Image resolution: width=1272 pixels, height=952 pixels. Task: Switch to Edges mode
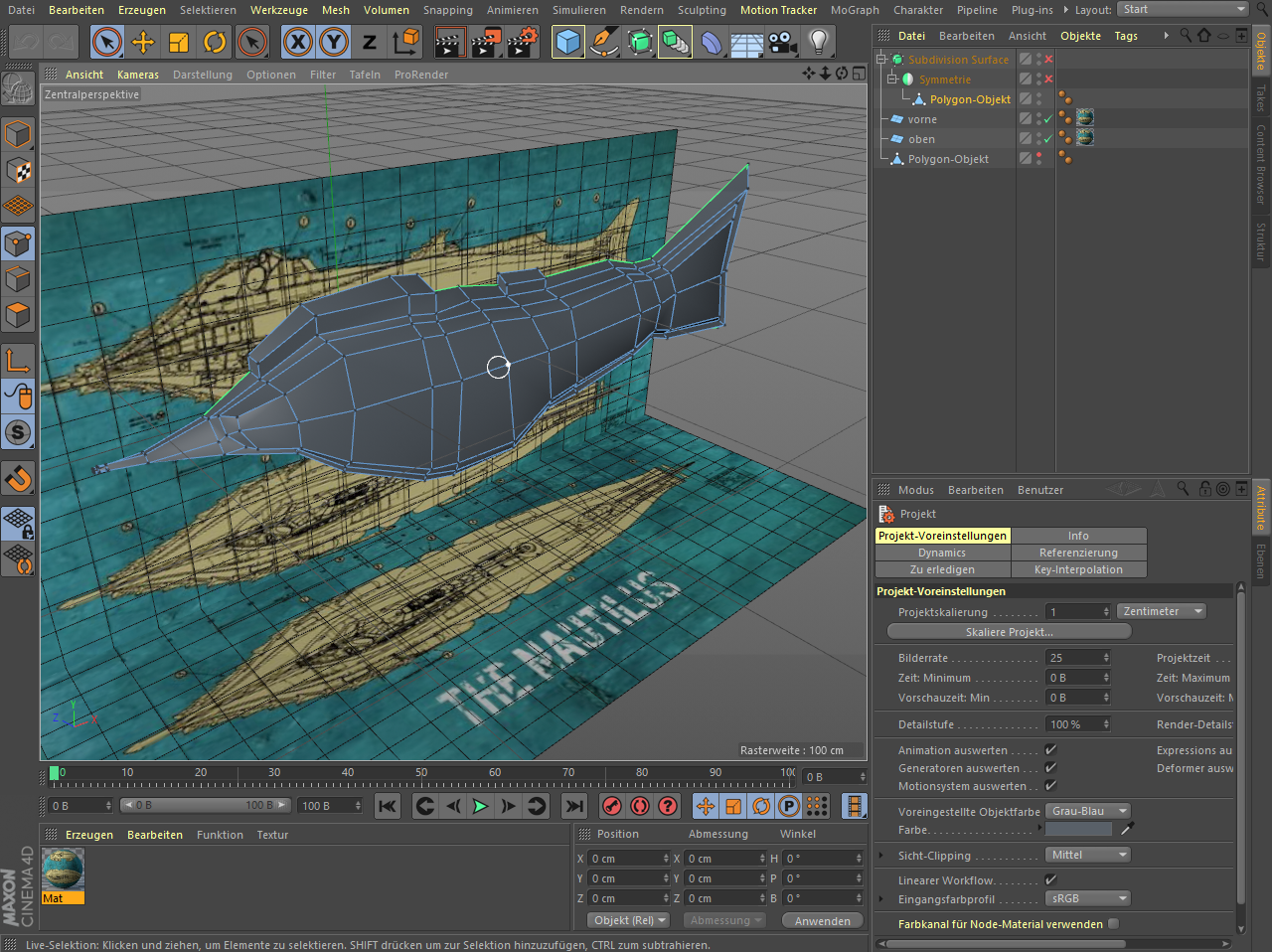(x=18, y=279)
